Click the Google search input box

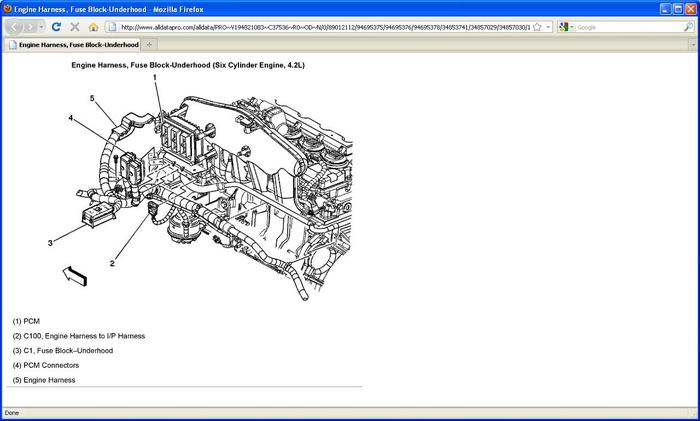pos(629,27)
